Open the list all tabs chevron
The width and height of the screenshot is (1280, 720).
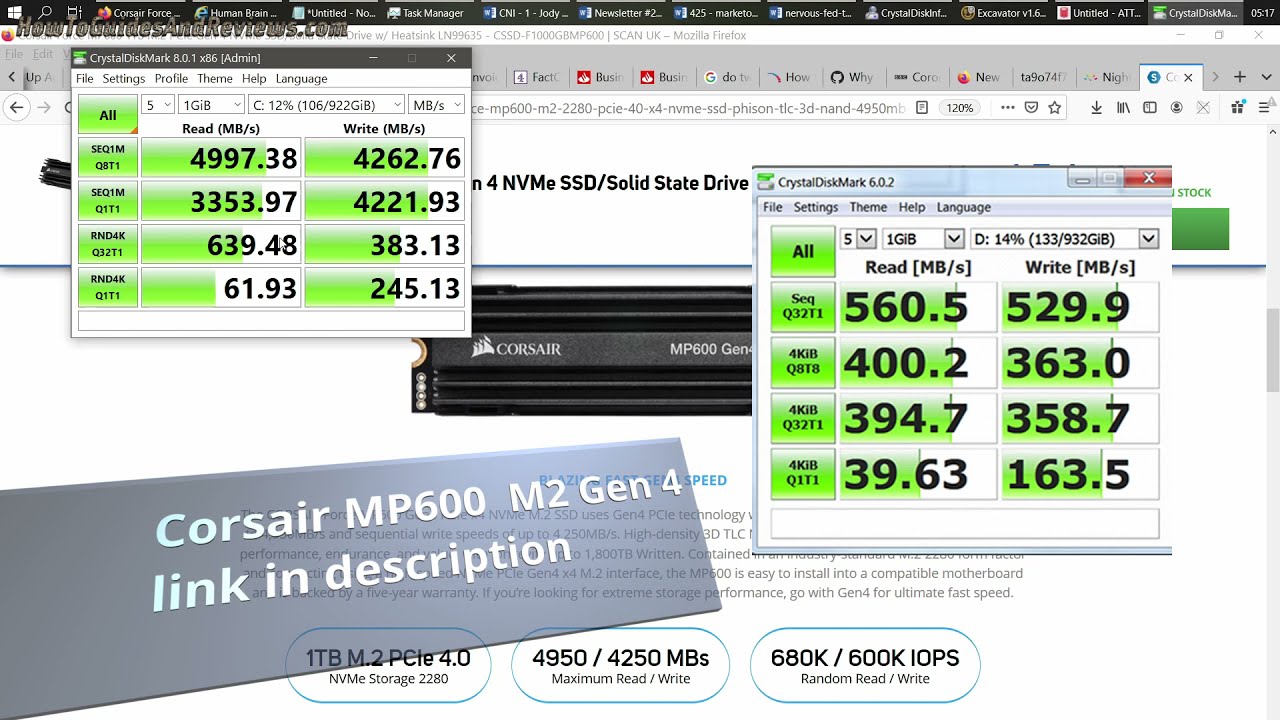coord(1267,76)
